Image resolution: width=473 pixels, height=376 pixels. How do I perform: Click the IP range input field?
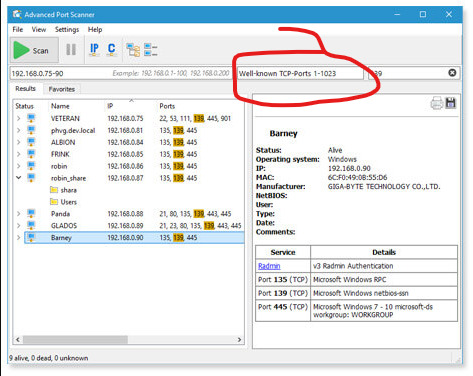(121, 73)
